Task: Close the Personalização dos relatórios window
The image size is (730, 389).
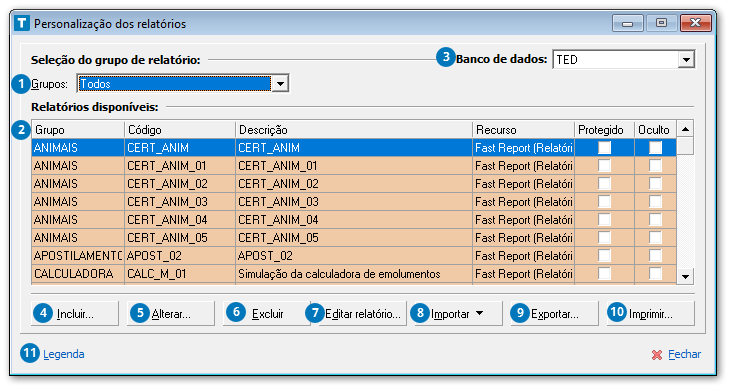Action: coord(696,23)
